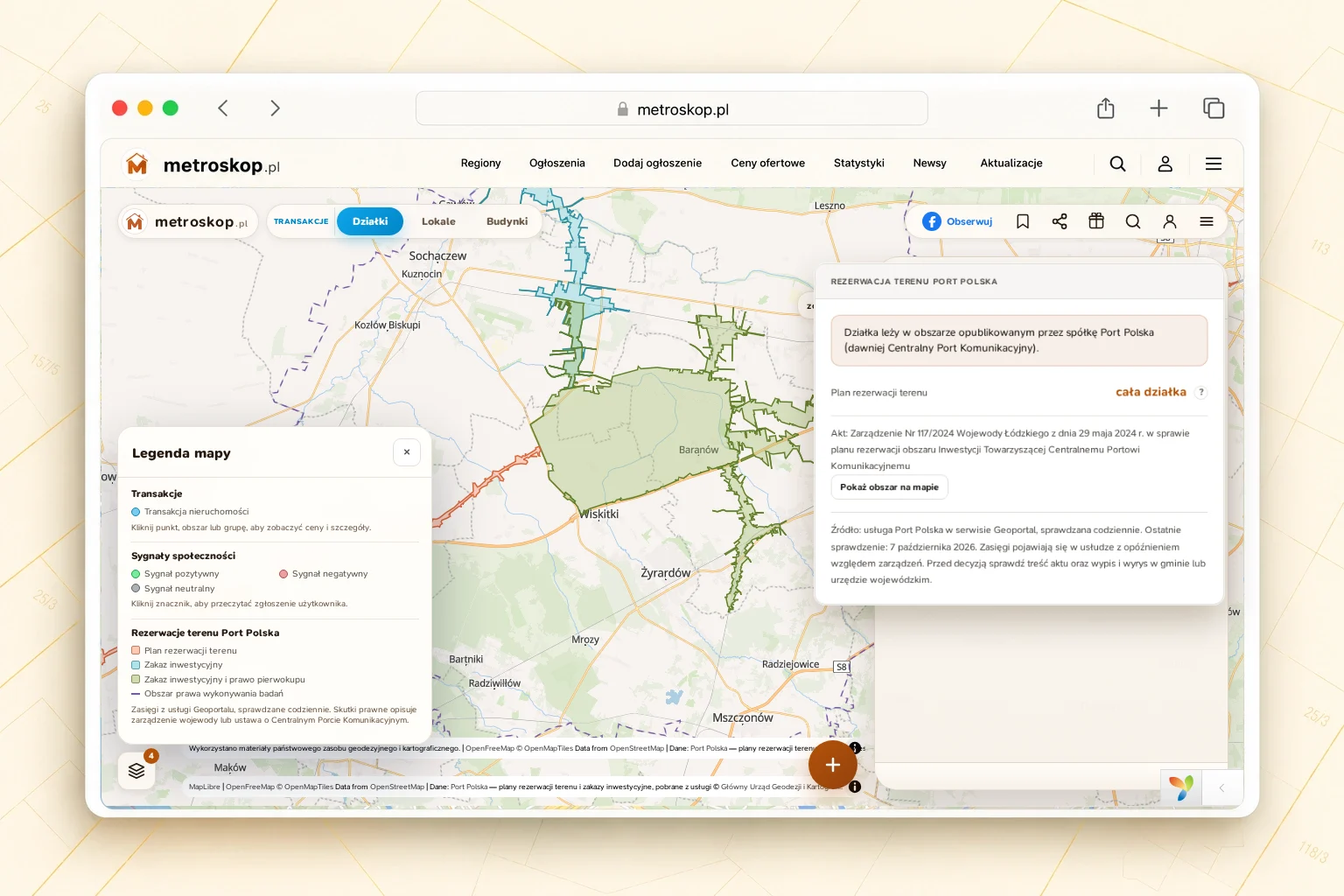Click the Żyrardów label on the map
This screenshot has height=896, width=1344.
click(665, 573)
